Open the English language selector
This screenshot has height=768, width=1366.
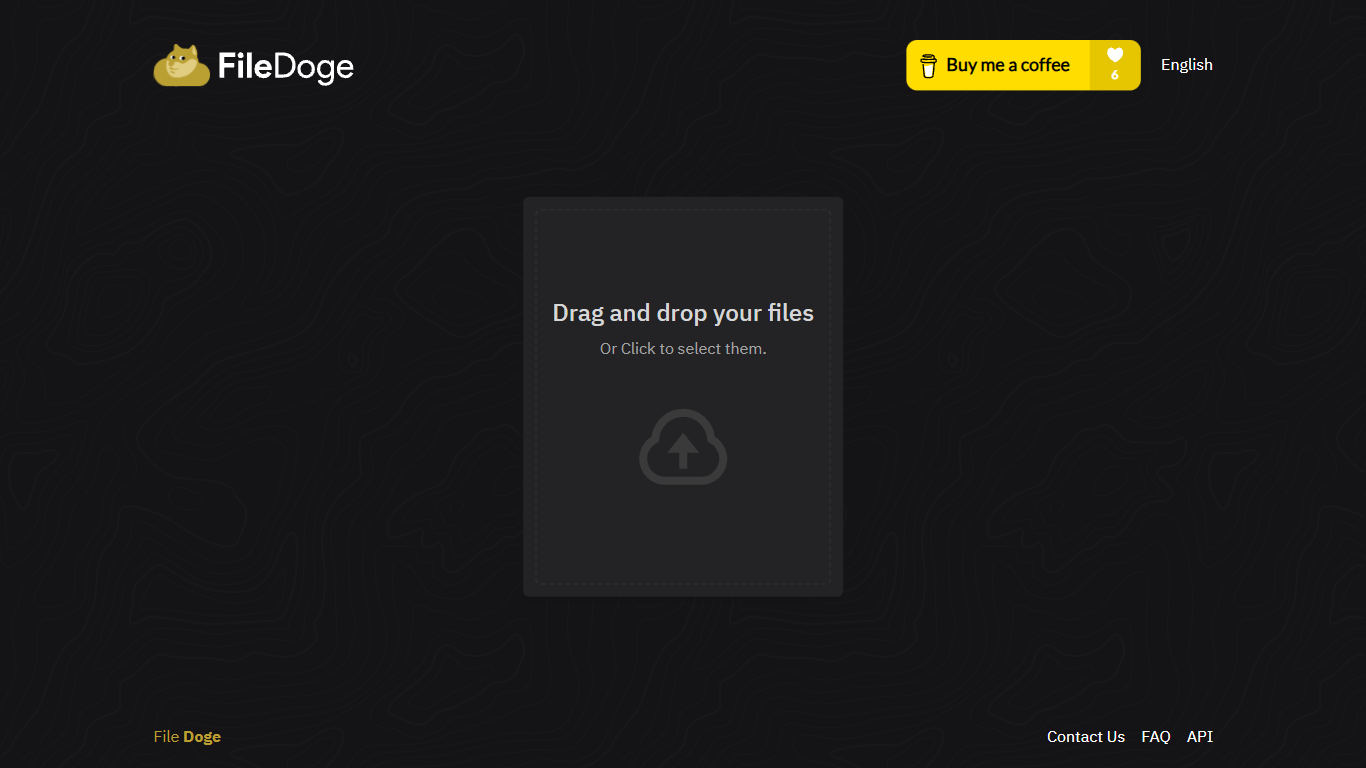click(1186, 65)
